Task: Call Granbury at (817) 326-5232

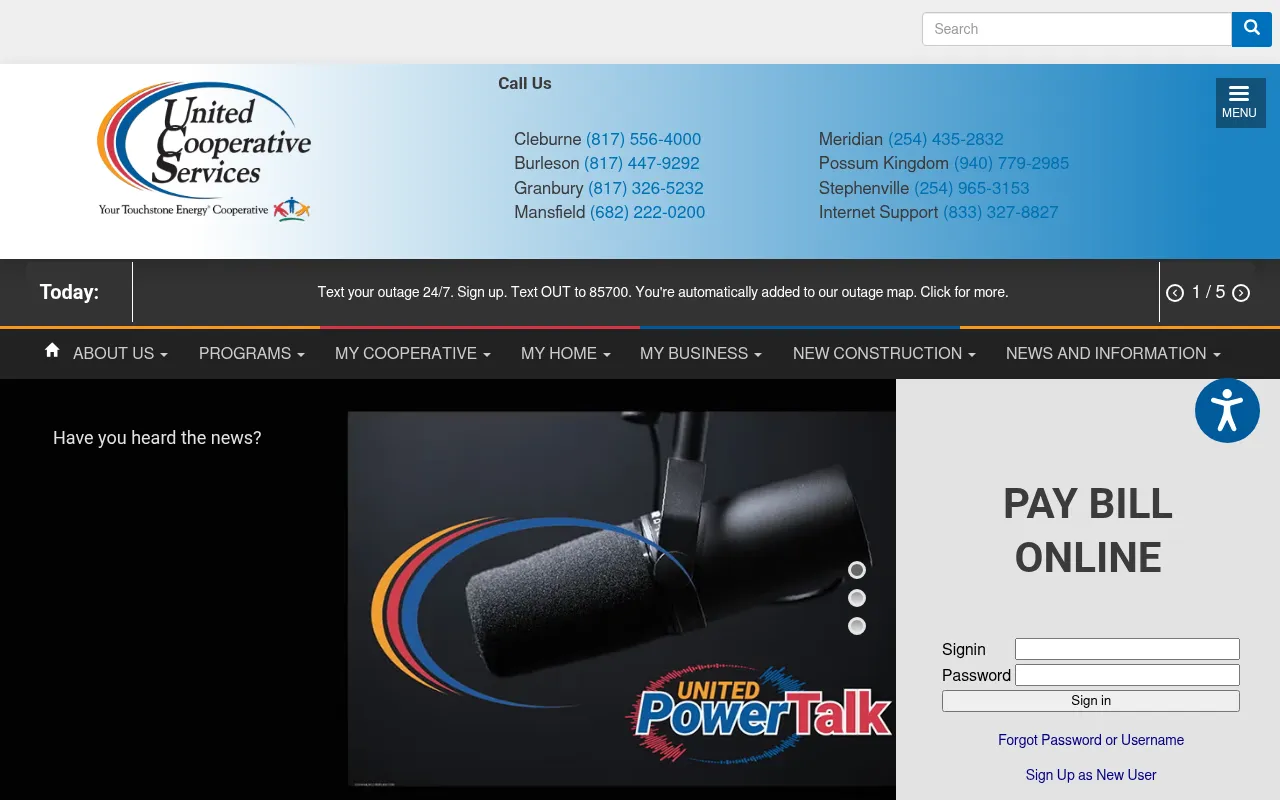Action: tap(646, 188)
